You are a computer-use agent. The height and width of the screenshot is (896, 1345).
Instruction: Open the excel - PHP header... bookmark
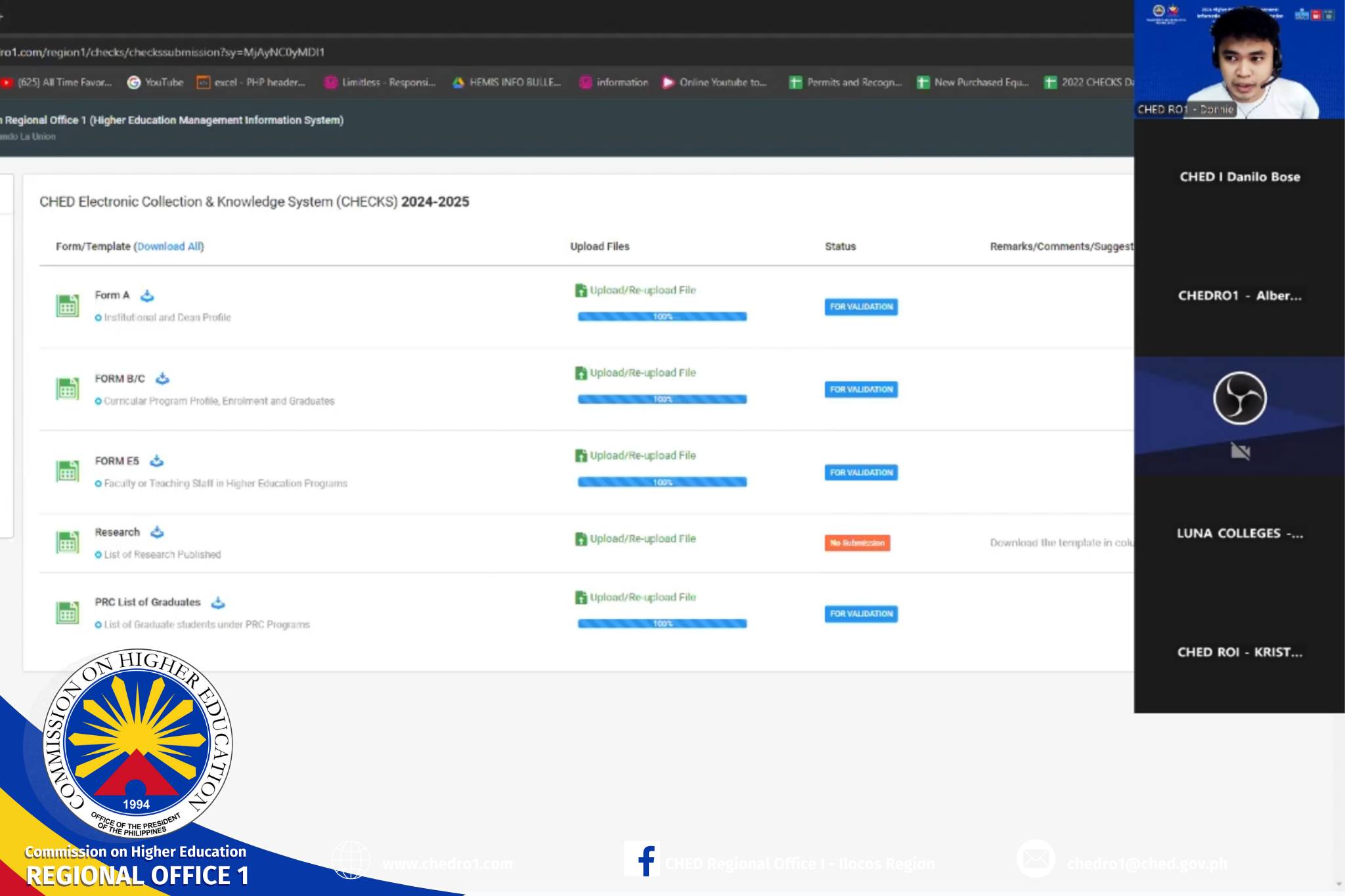[252, 82]
